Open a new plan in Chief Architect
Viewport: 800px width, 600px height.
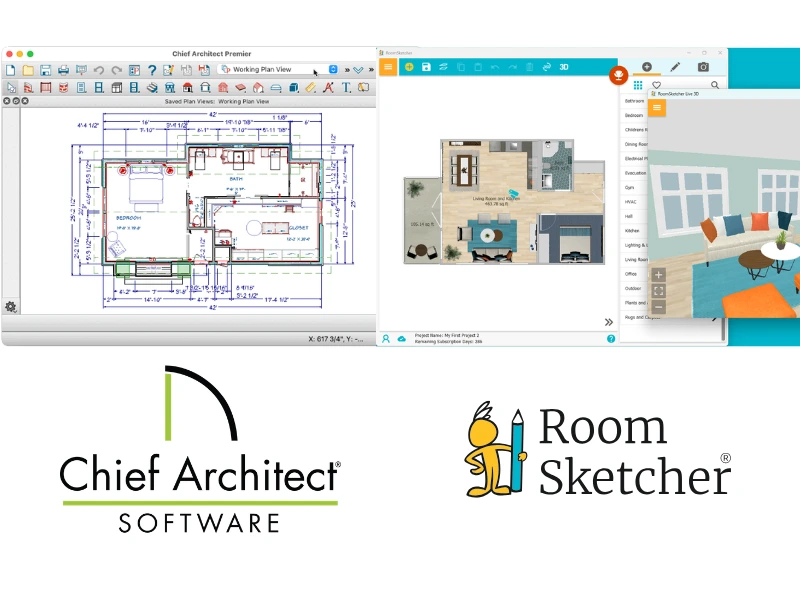(x=10, y=70)
